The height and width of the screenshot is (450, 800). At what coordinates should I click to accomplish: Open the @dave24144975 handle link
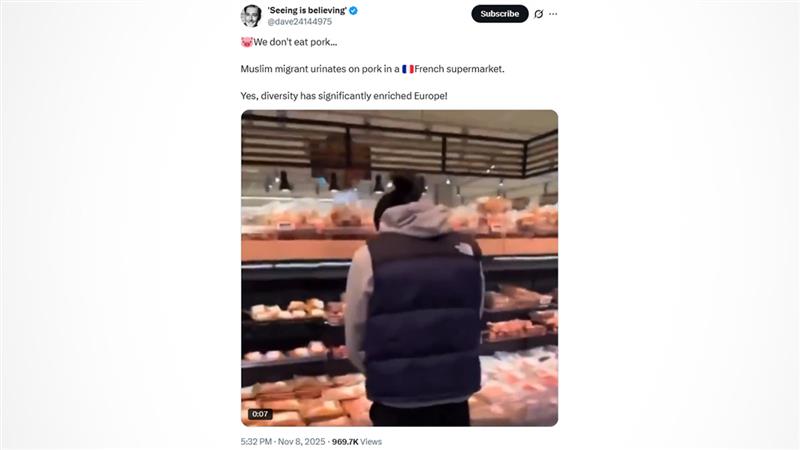[299, 21]
